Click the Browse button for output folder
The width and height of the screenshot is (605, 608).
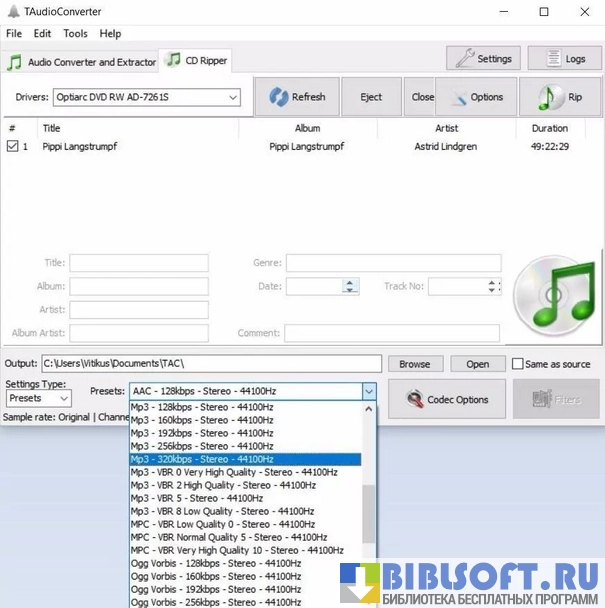click(x=414, y=364)
